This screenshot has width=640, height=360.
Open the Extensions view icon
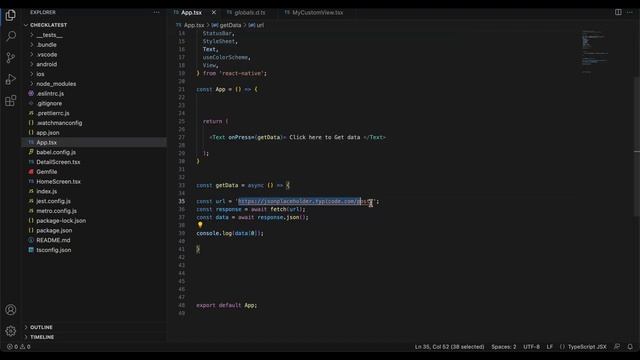point(11,100)
